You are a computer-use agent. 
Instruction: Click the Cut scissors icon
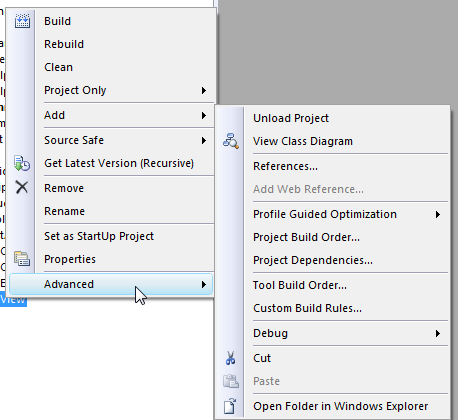pos(231,358)
